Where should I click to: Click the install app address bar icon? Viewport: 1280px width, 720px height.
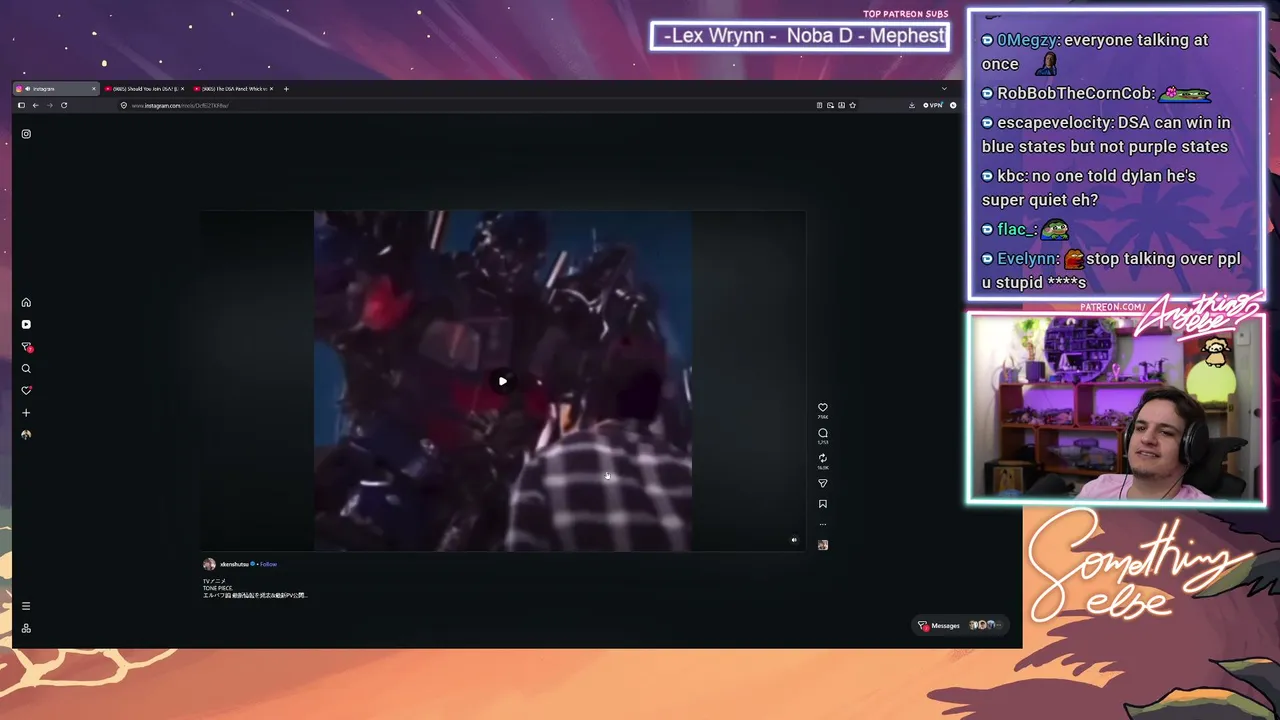click(x=841, y=105)
